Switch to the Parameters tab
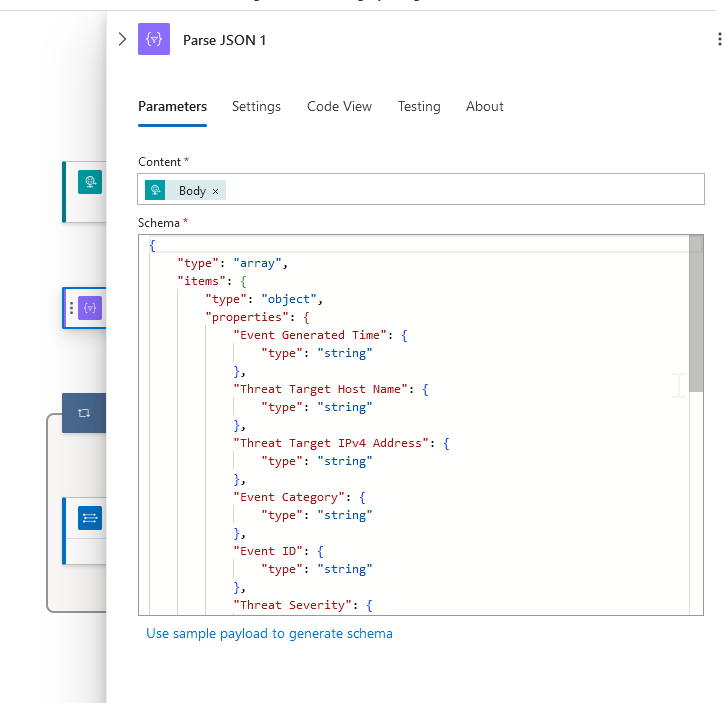This screenshot has width=726, height=703. tap(172, 107)
